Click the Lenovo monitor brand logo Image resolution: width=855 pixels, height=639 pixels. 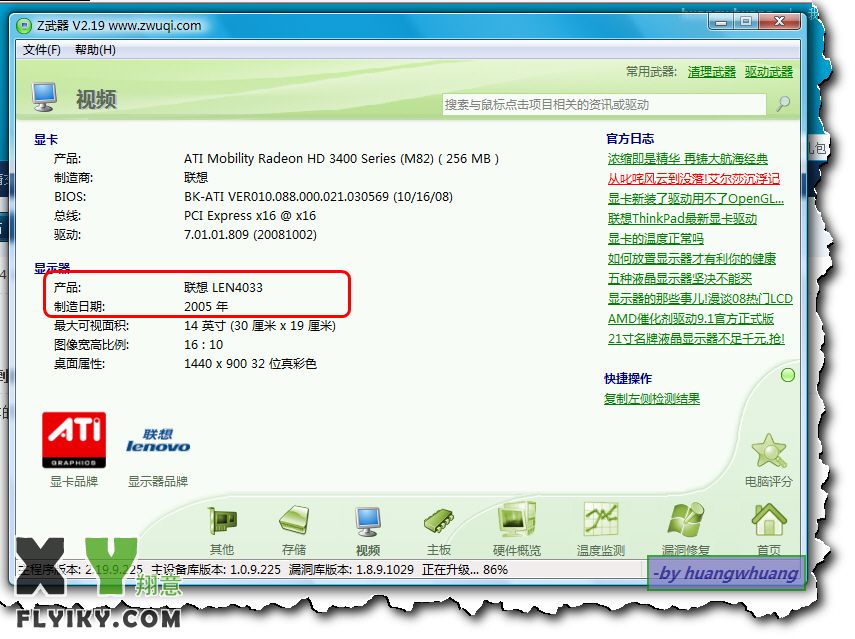pyautogui.click(x=158, y=441)
